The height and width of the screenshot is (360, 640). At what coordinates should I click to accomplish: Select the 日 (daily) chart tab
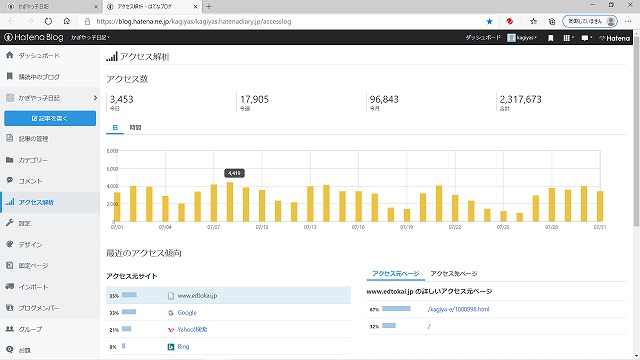(x=115, y=128)
